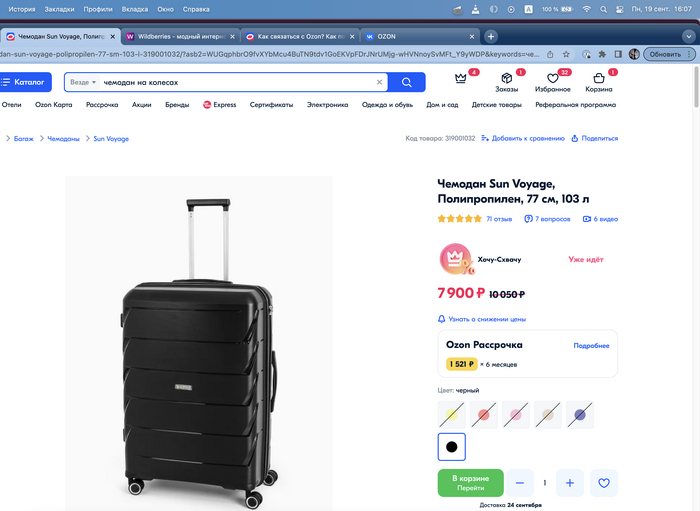Open the Закладки menu in menu bar
The width and height of the screenshot is (700, 511).
click(x=59, y=9)
